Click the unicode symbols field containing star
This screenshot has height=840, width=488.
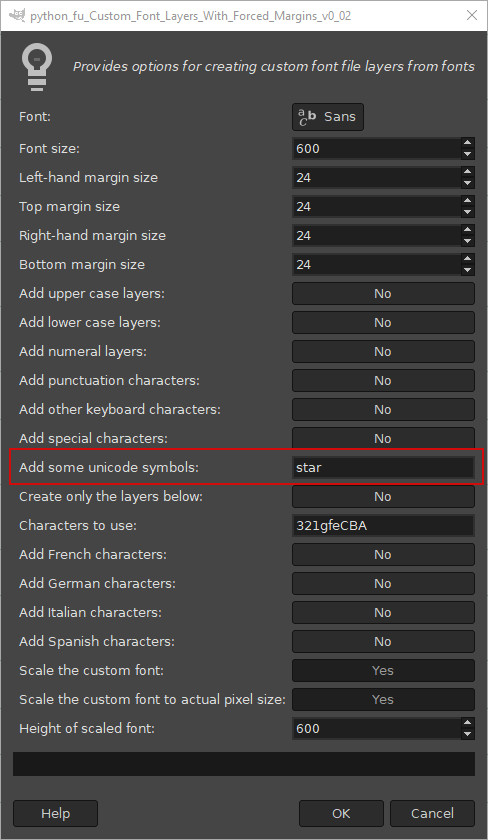tap(383, 467)
